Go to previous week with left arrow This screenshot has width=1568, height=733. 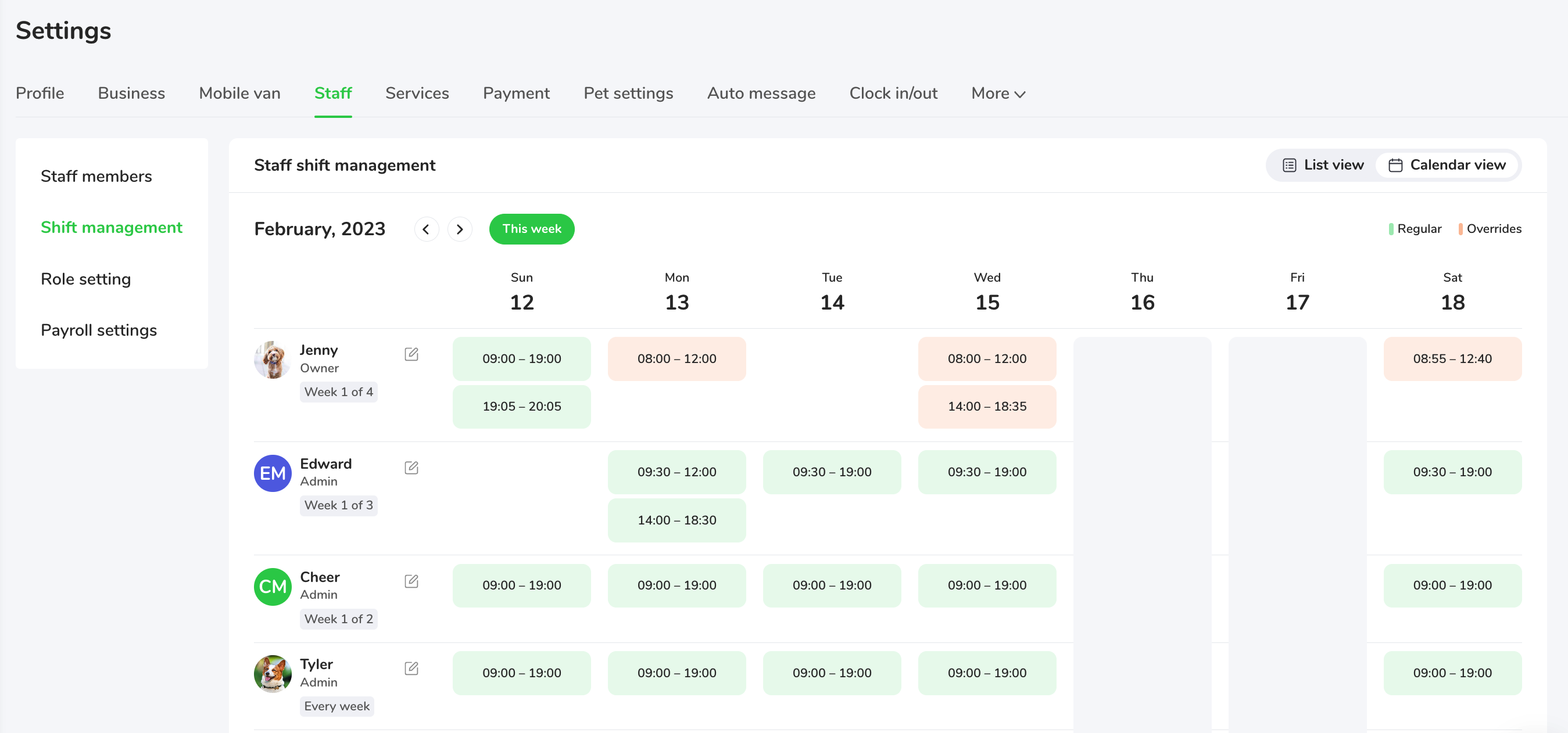[x=426, y=229]
